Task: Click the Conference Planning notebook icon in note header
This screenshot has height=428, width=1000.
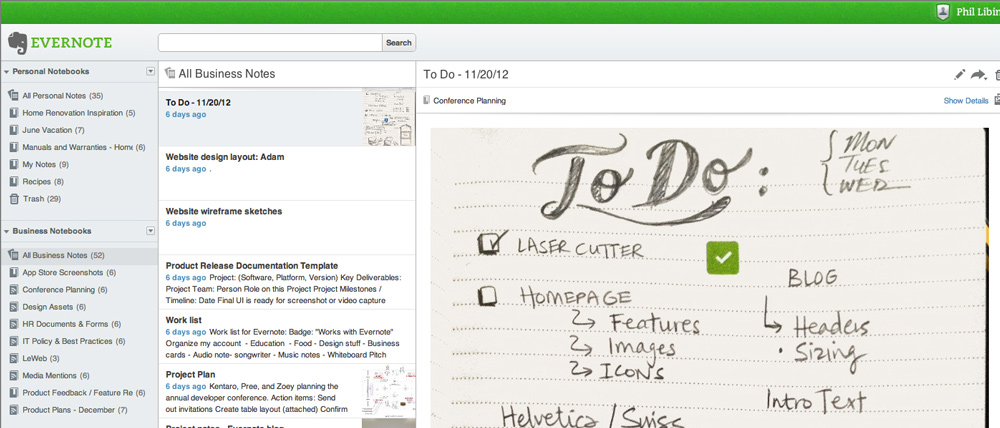Action: (x=427, y=100)
